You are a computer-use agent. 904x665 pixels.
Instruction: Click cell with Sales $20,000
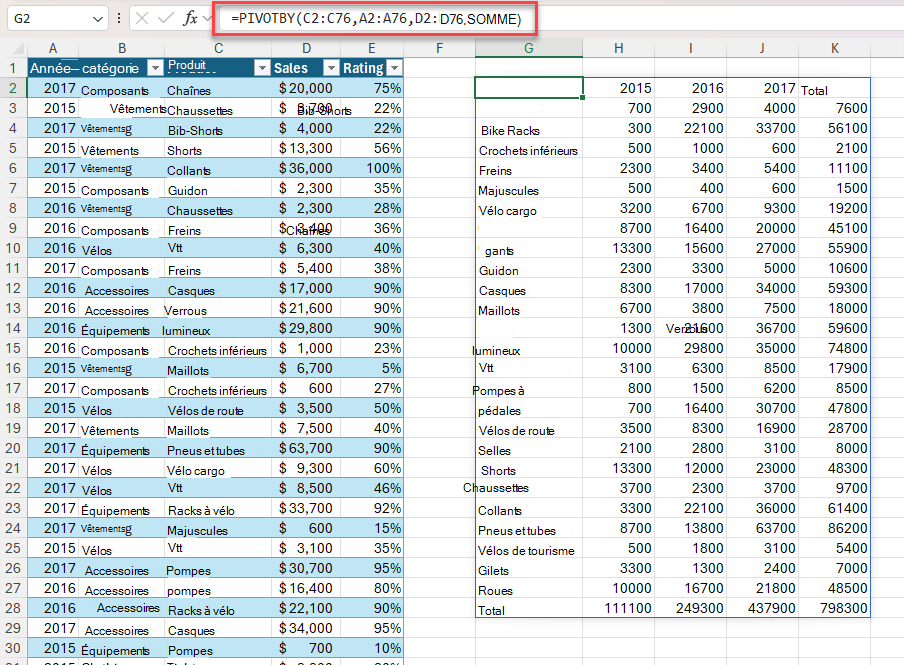[x=306, y=88]
